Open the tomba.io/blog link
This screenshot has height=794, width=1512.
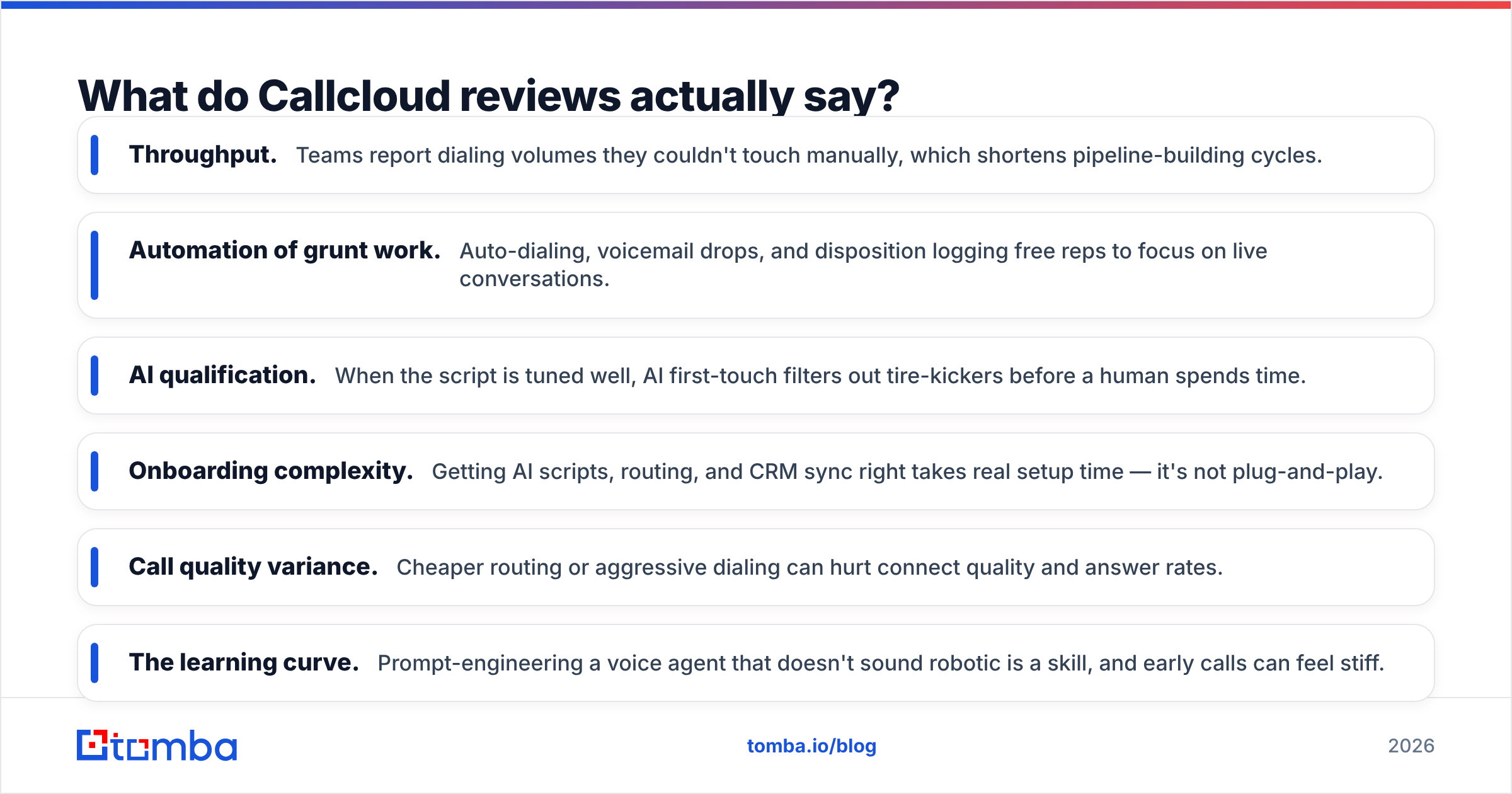[811, 746]
